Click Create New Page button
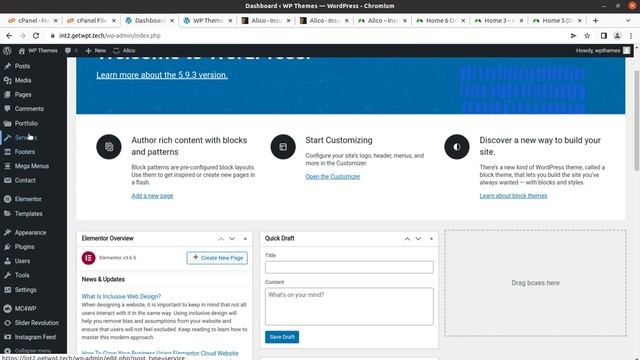 pos(217,258)
